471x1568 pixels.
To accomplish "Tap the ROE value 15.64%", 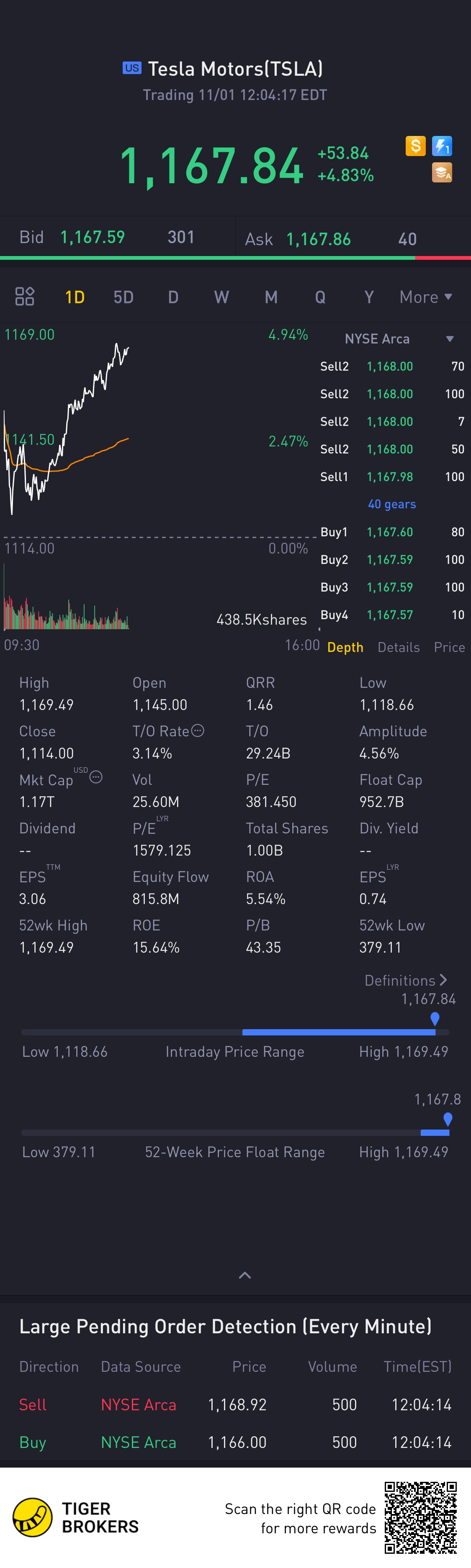I will click(156, 947).
